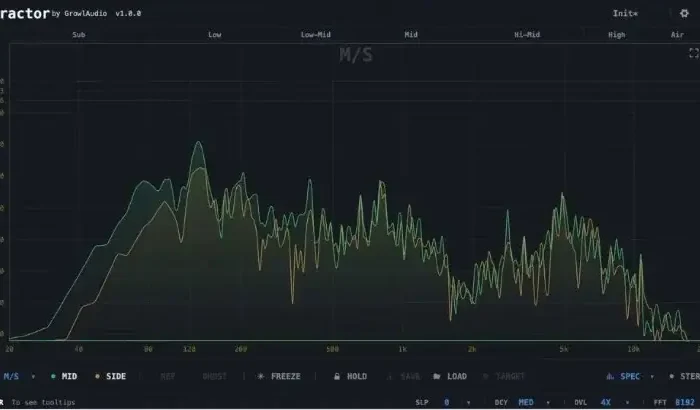Viewport: 700px width, 410px height.
Task: Click the 10k frequency axis label
Action: coord(633,349)
